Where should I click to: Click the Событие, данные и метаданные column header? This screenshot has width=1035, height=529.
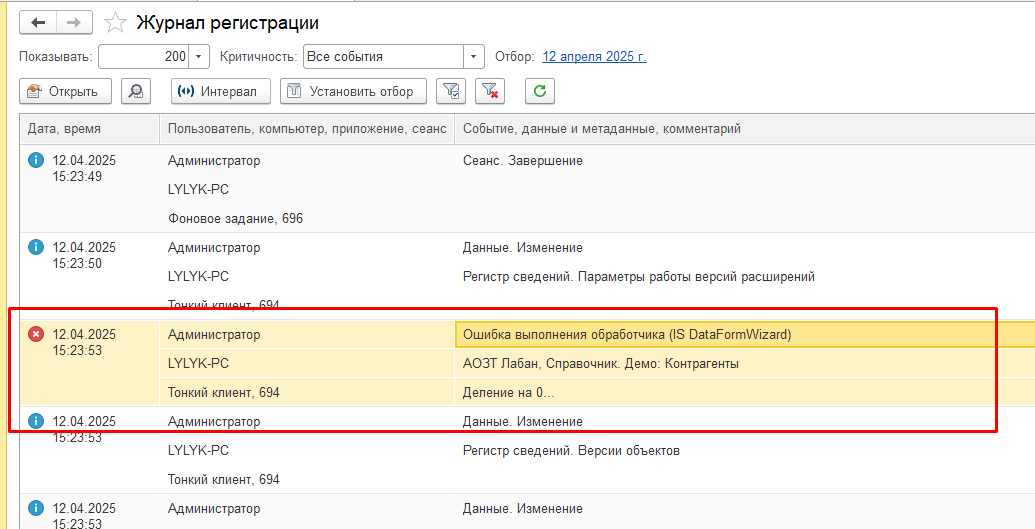(745, 129)
